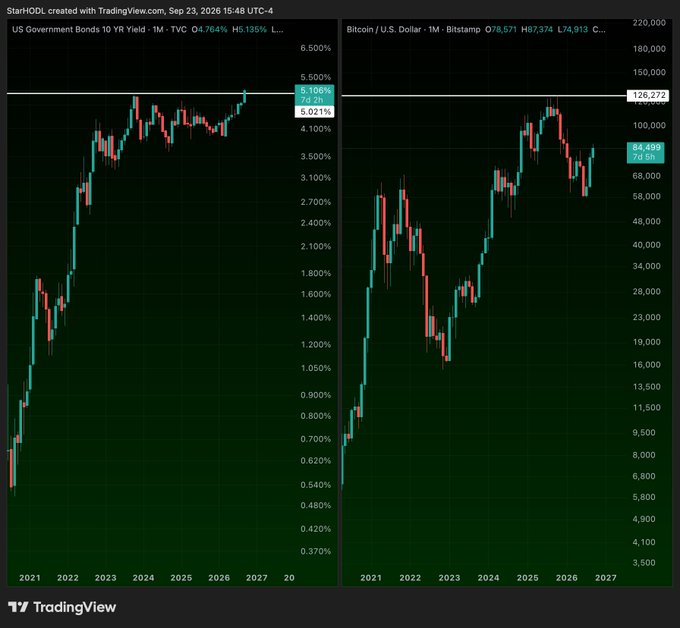This screenshot has height=628, width=680.
Task: Click the 40,000 level on Bitcoin price axis
Action: (x=647, y=245)
